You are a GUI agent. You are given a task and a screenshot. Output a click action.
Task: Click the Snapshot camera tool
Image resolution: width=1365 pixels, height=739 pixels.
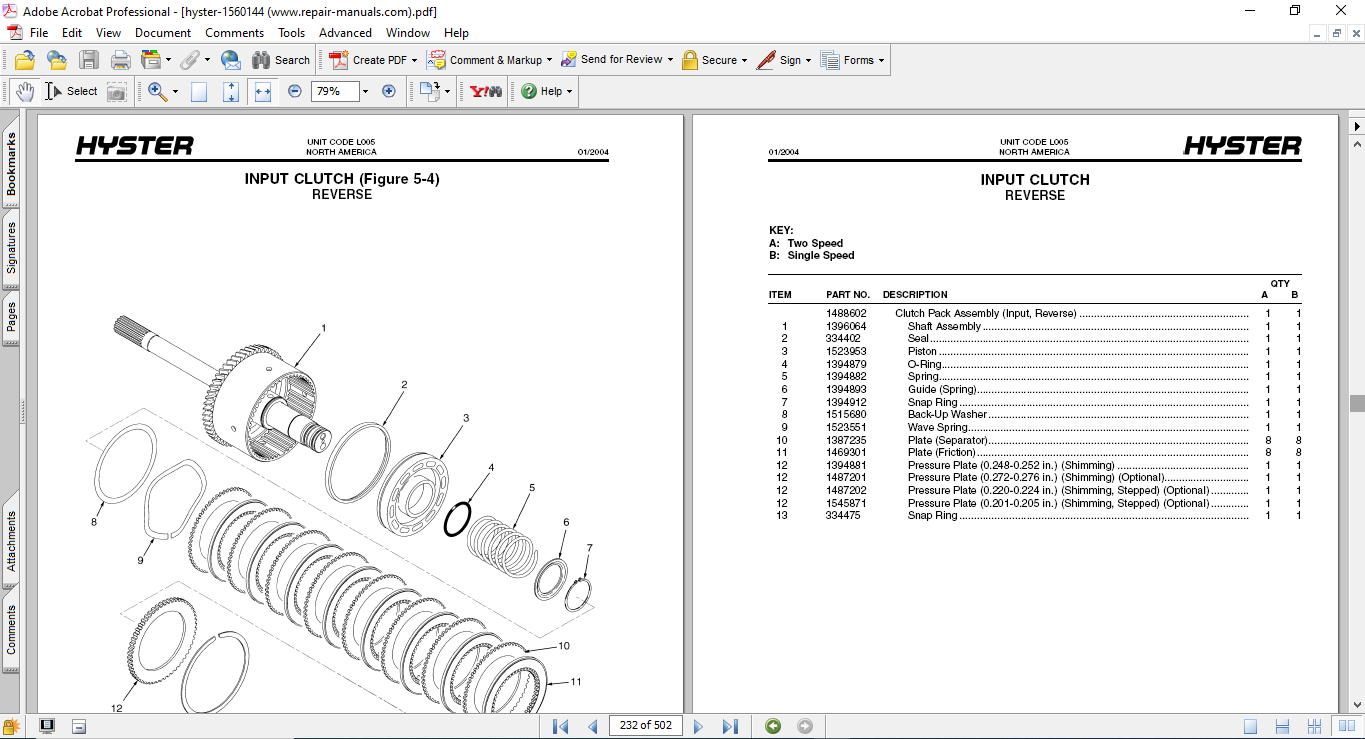pyautogui.click(x=117, y=91)
